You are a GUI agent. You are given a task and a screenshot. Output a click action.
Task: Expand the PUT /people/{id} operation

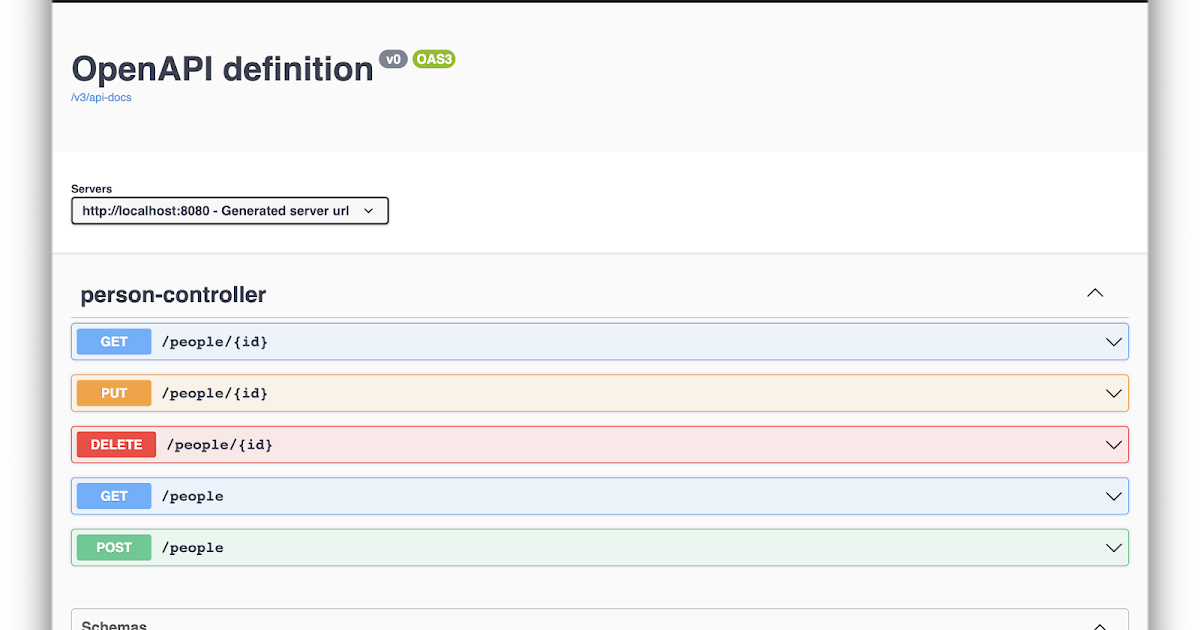pyautogui.click(x=1114, y=393)
